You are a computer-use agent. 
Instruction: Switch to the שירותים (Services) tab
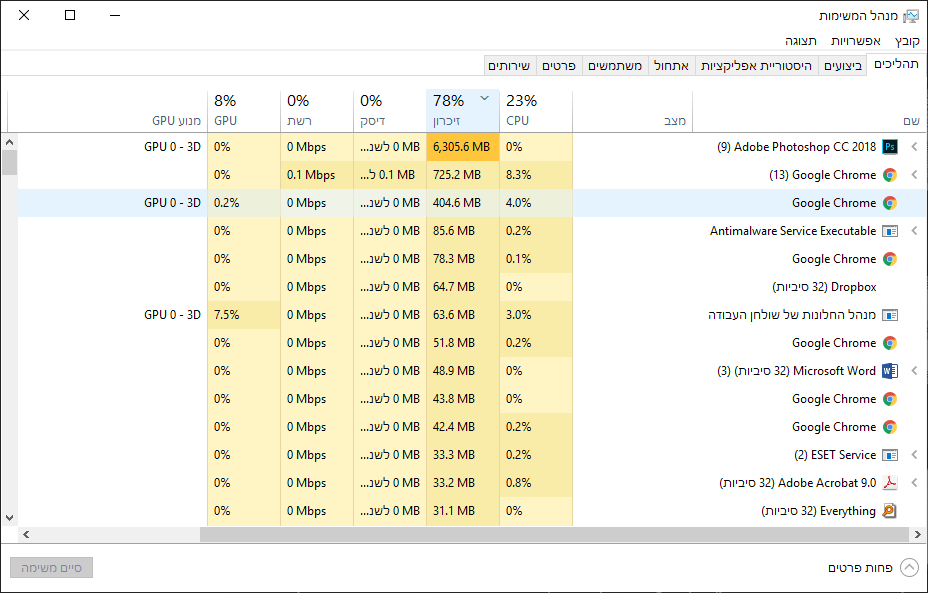pos(509,65)
